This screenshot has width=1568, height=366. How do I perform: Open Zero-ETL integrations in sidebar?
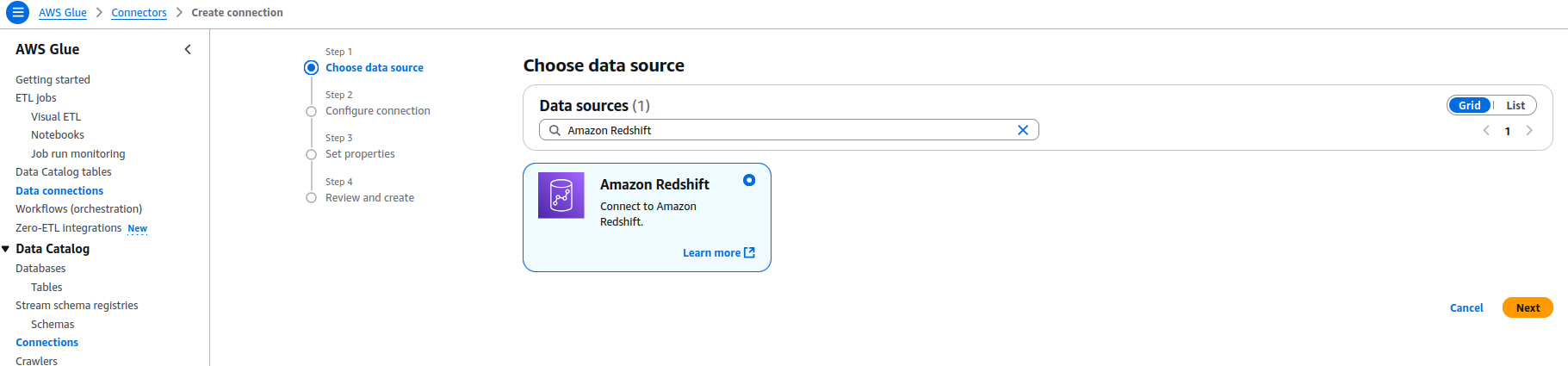pyautogui.click(x=69, y=228)
